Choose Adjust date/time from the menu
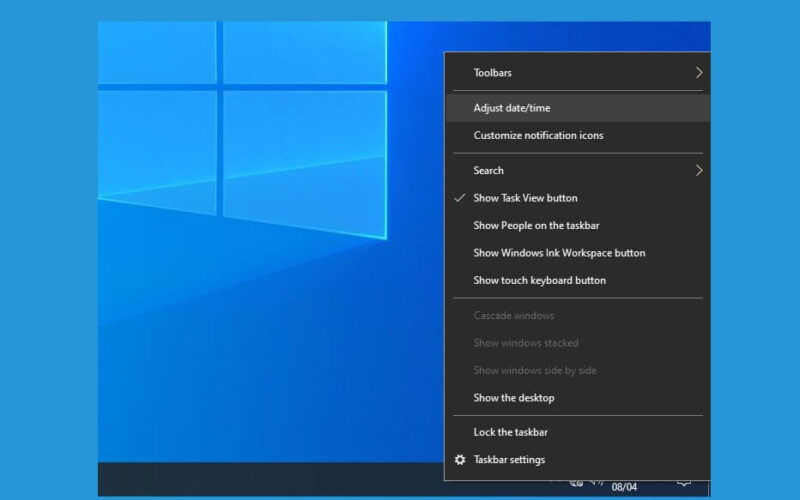The height and width of the screenshot is (500, 800). (578, 108)
